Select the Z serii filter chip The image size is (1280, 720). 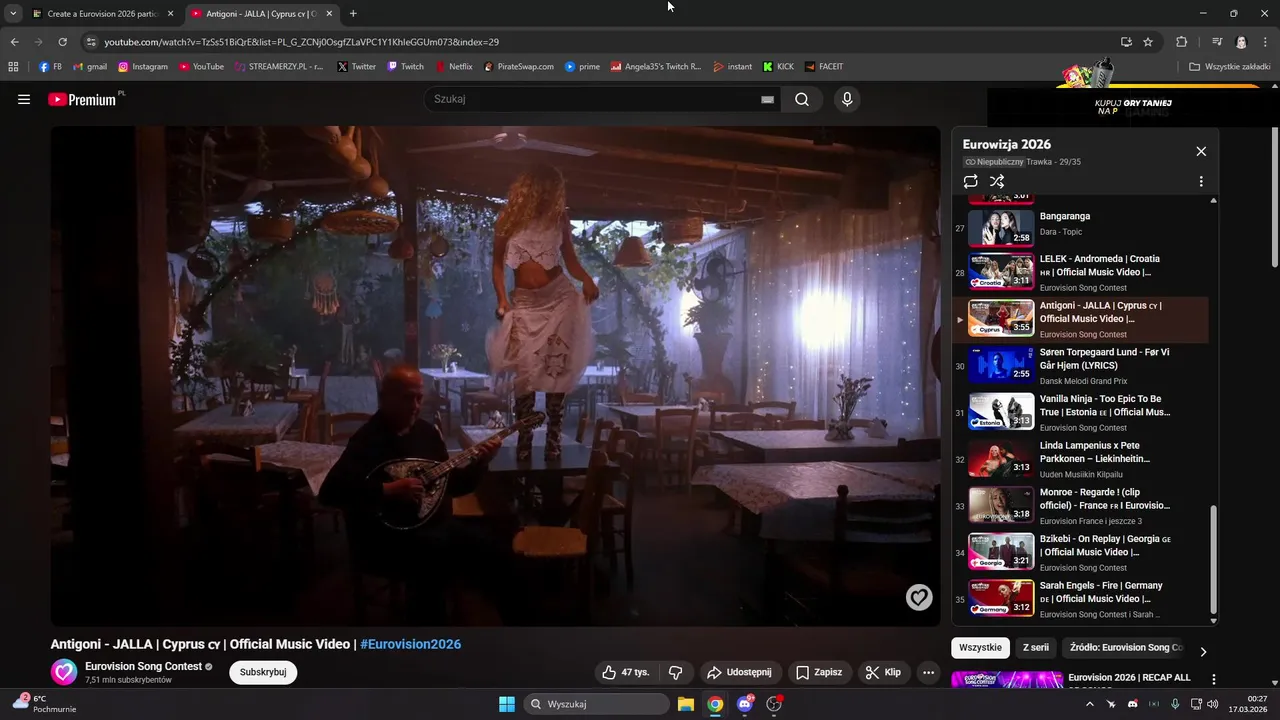[1036, 647]
